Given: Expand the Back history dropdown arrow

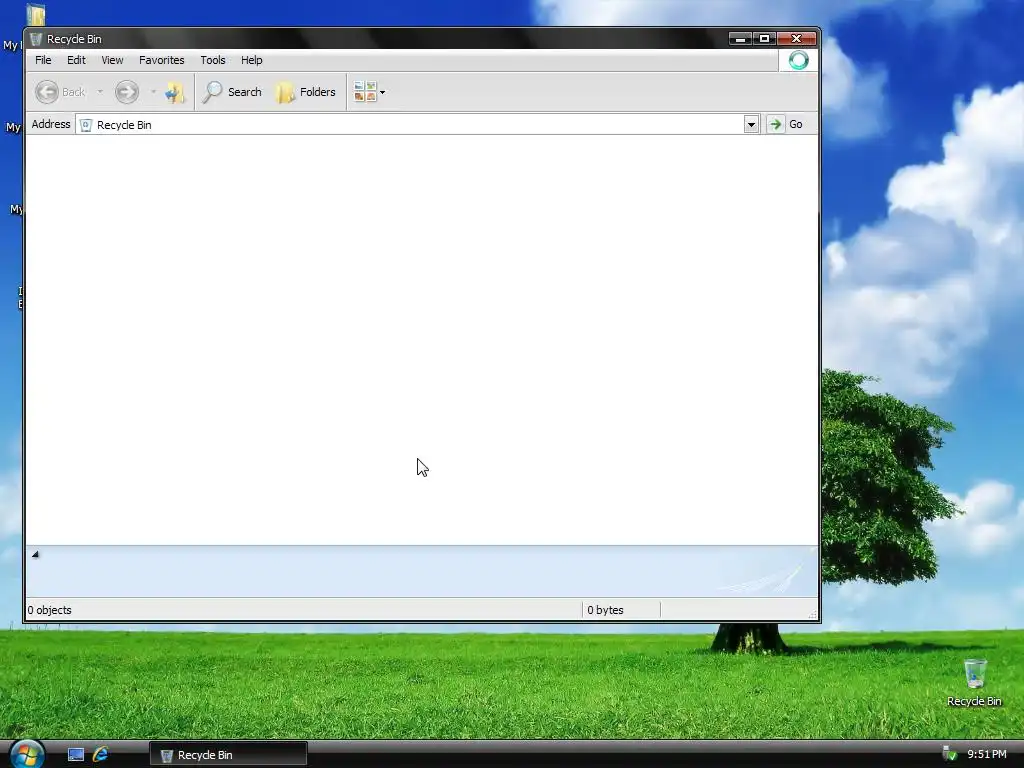Looking at the screenshot, I should coord(100,92).
